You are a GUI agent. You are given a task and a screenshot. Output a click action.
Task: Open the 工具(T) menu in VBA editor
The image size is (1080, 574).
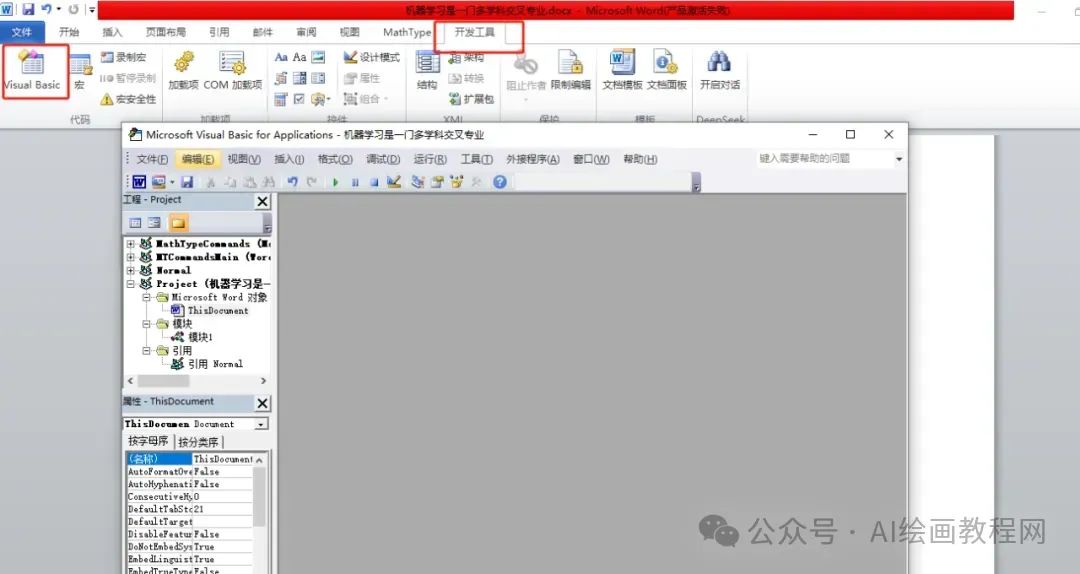point(477,159)
